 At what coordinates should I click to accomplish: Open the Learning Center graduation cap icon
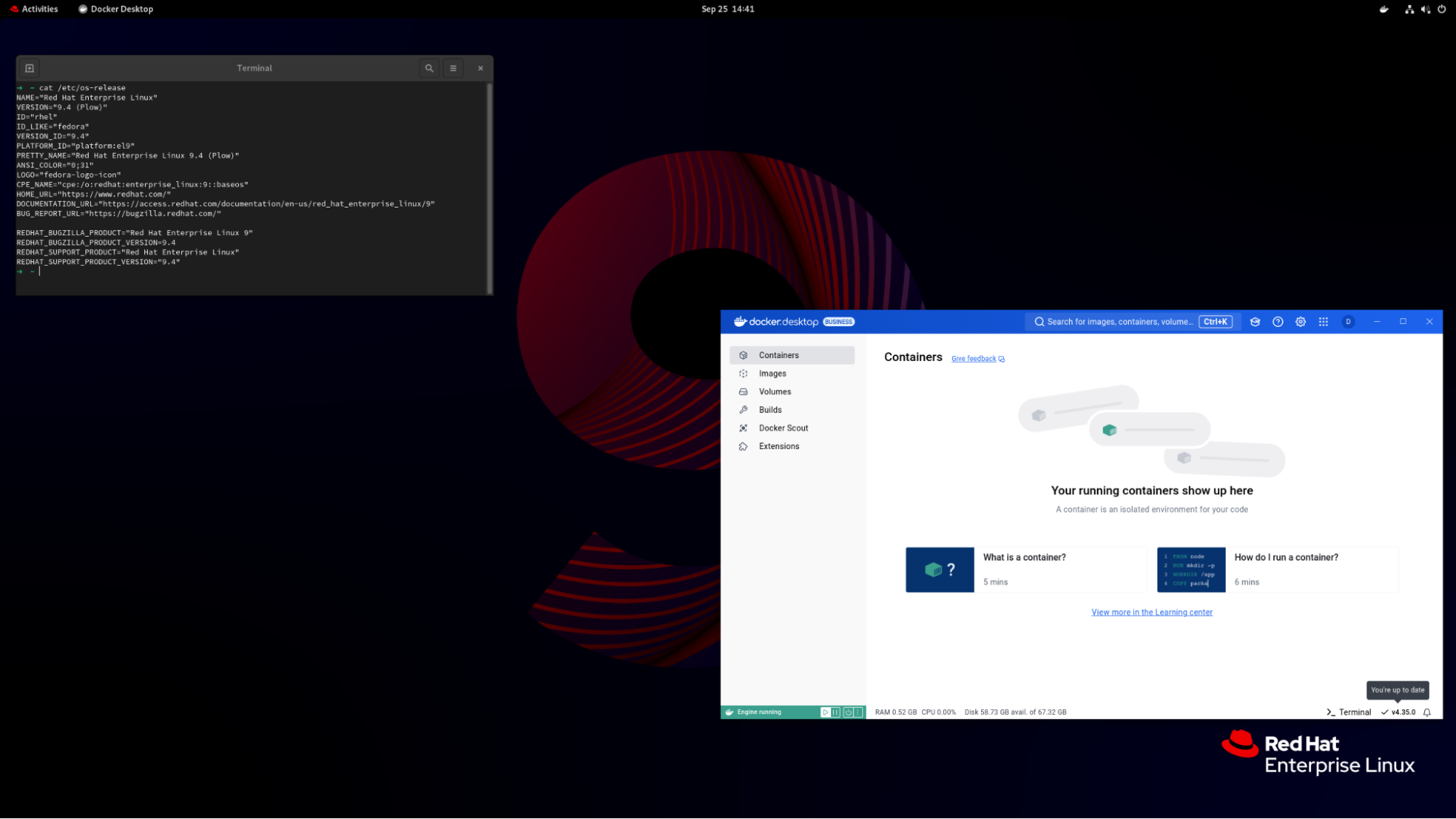coord(1255,321)
